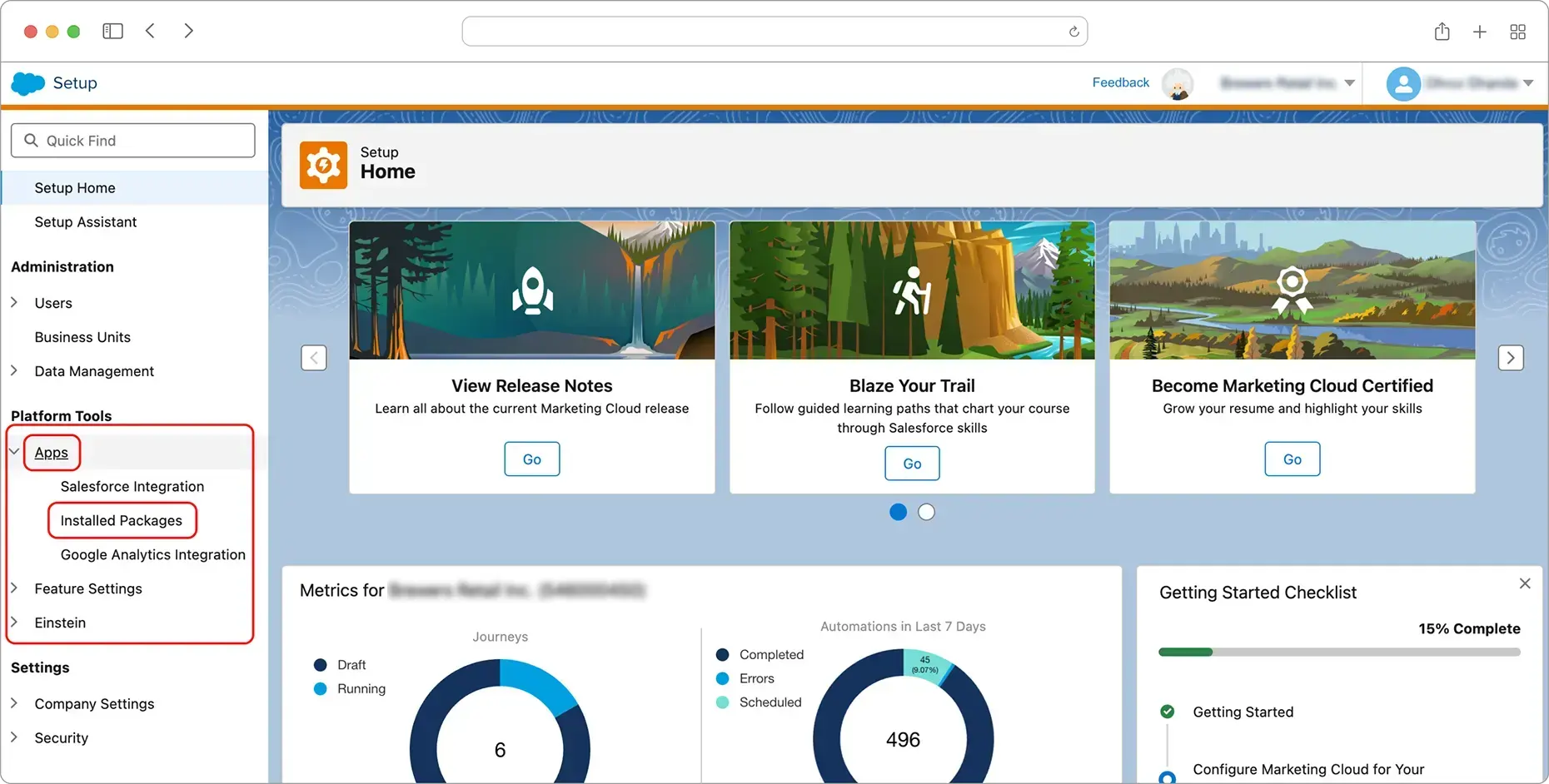Click the search magnifier in Quick Find
The image size is (1549, 784).
pyautogui.click(x=31, y=140)
